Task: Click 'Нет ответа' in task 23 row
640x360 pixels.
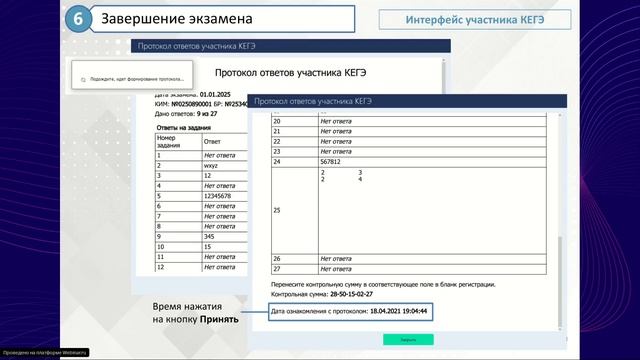Action: 336,152
